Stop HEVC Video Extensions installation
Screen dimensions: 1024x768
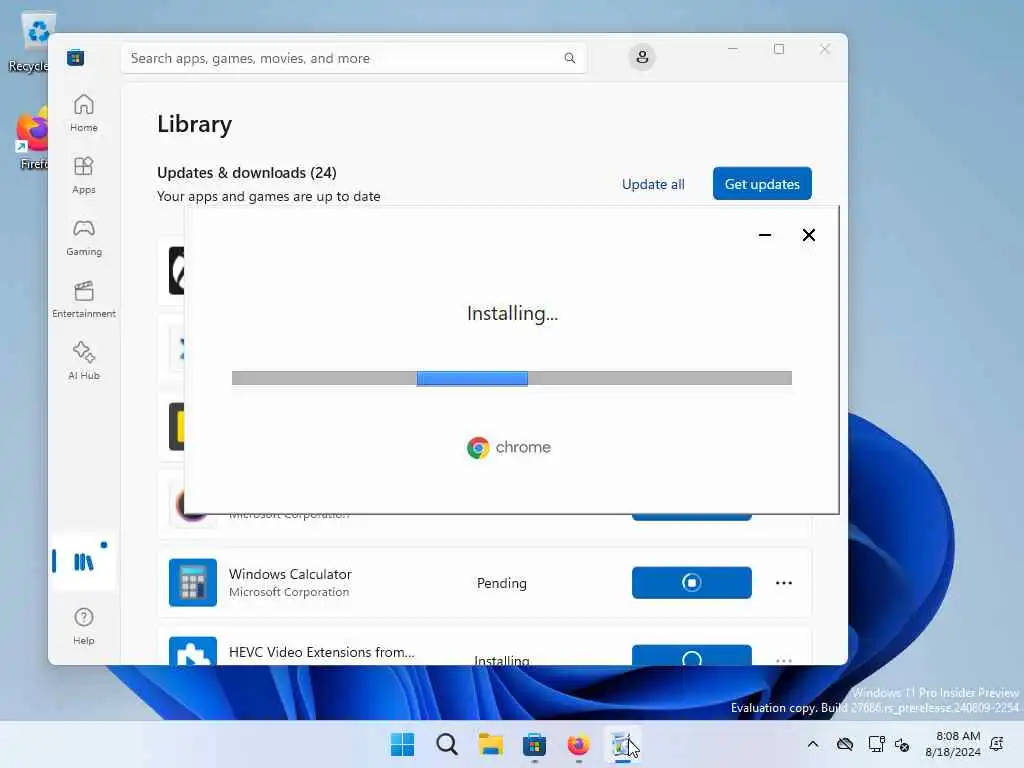(x=692, y=655)
